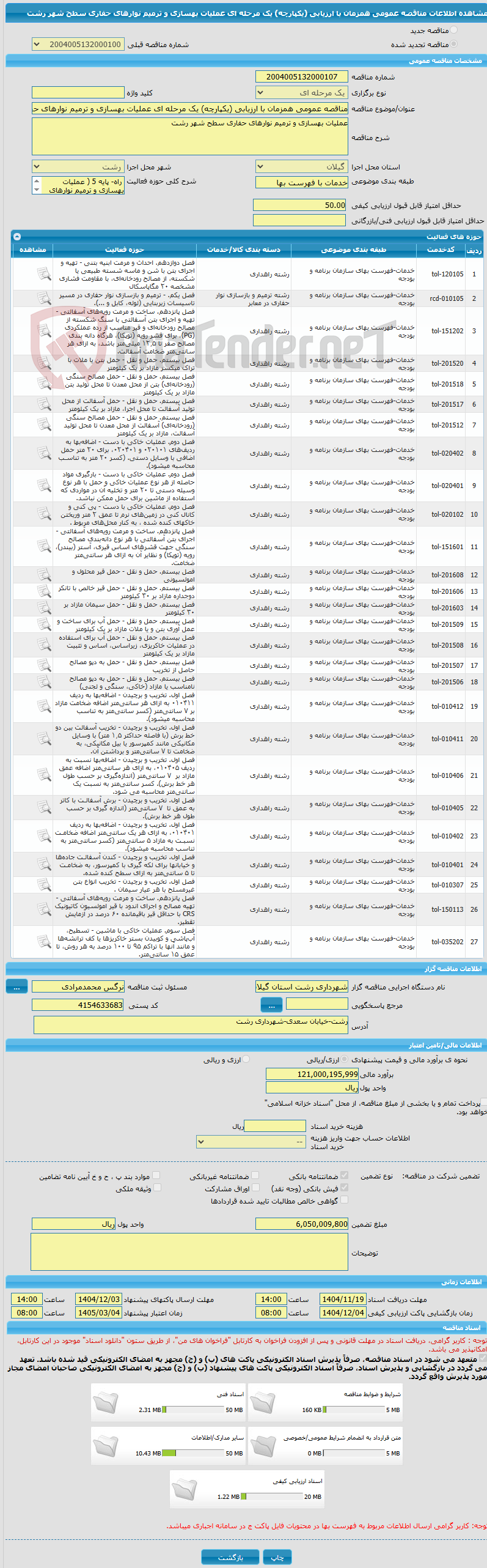Open view icon for row tol-010406
This screenshot has width=487, height=1568.
coord(44,775)
